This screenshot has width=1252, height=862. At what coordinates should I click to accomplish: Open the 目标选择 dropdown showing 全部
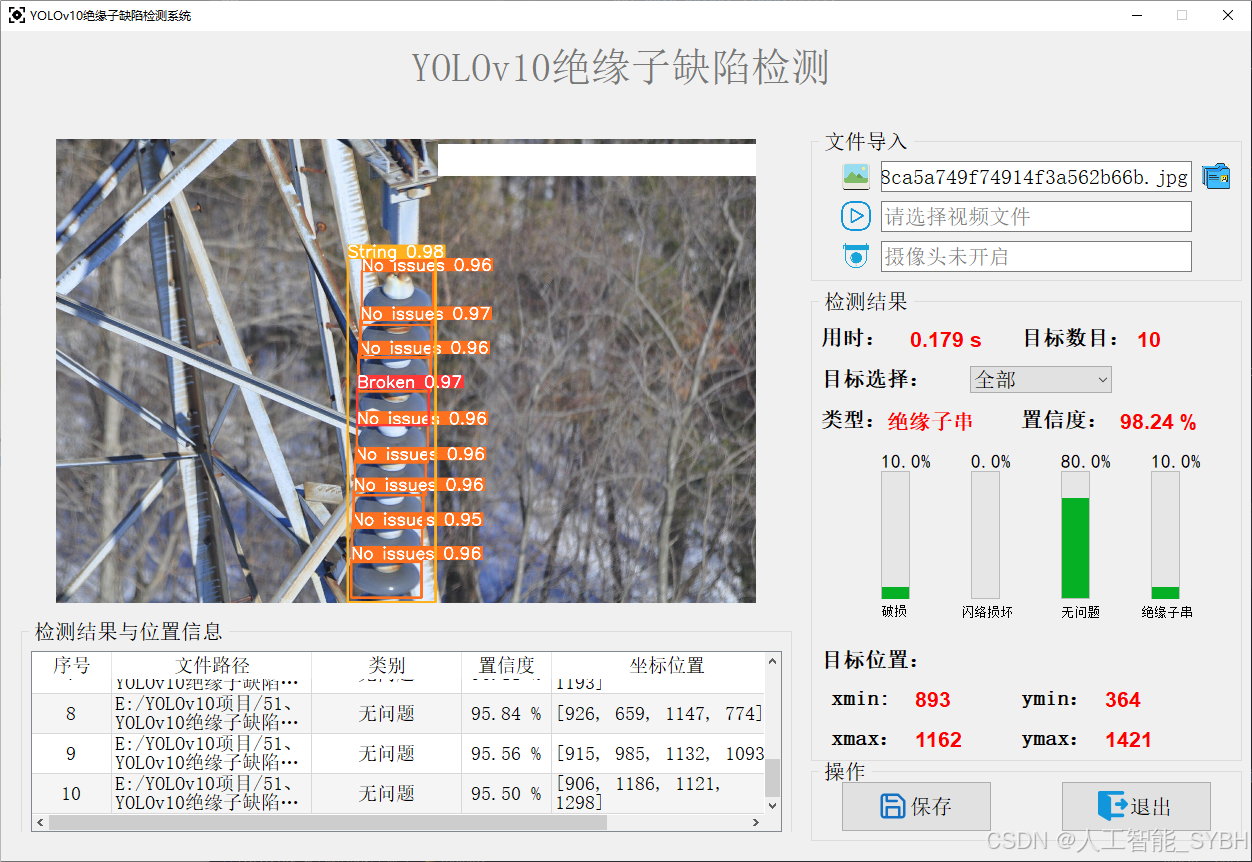1040,380
